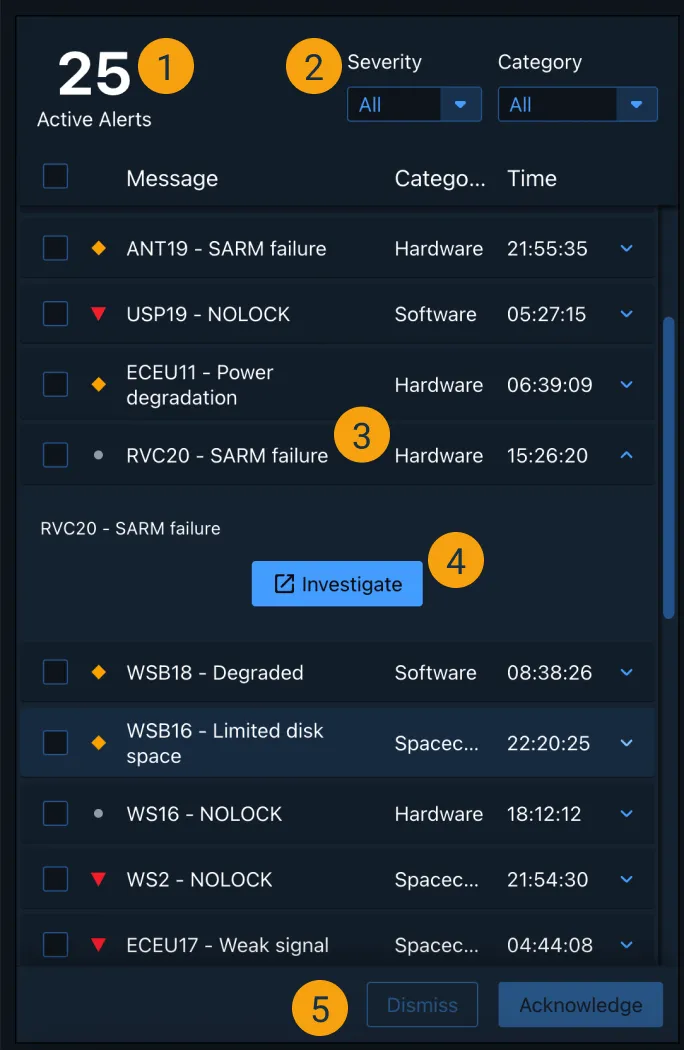
Task: Click the Software category cell of USP19
Action: (435, 314)
